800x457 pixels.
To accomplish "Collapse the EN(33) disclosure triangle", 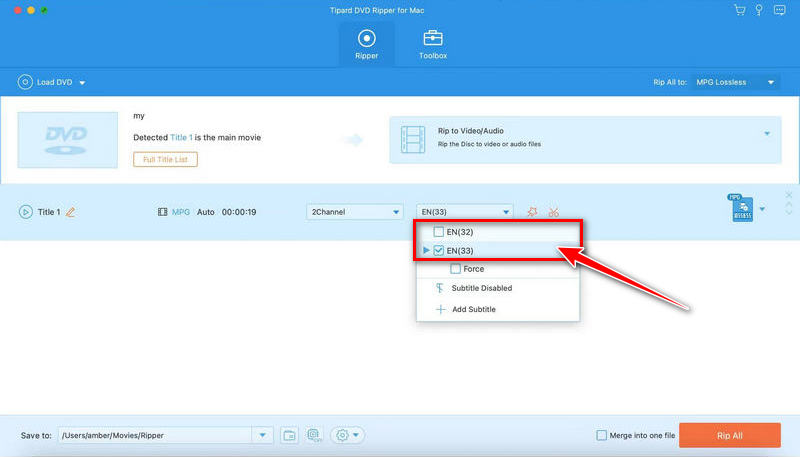I will point(426,250).
